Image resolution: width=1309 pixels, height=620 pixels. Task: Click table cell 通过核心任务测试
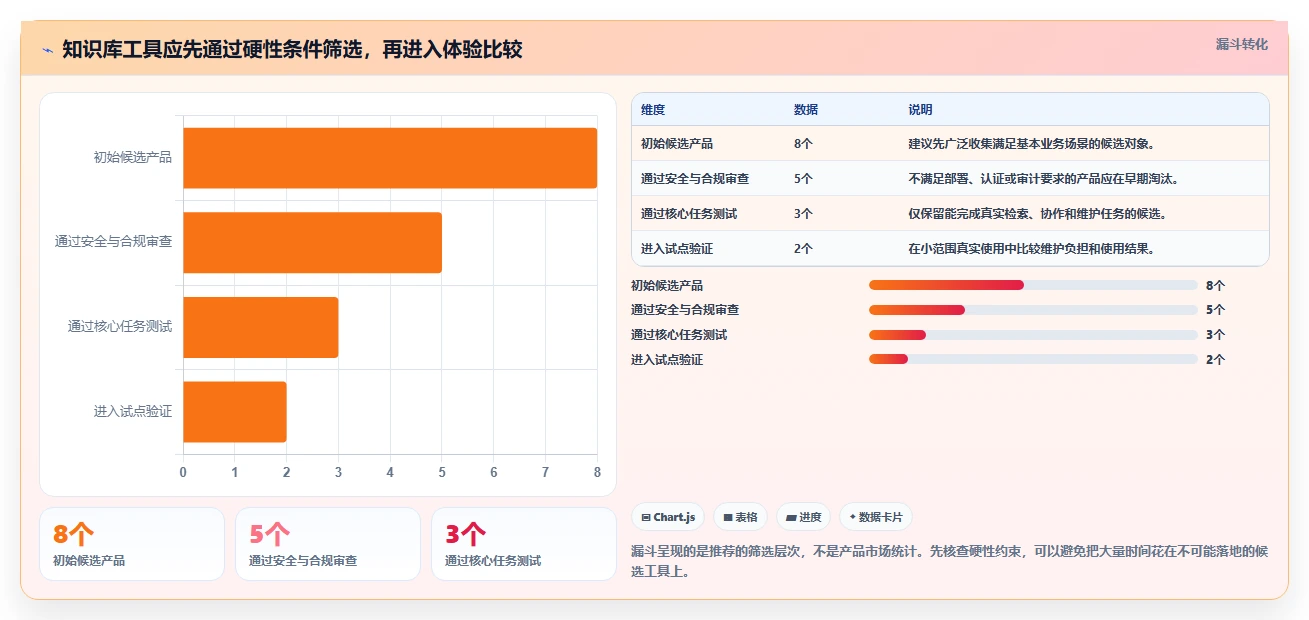click(x=689, y=214)
